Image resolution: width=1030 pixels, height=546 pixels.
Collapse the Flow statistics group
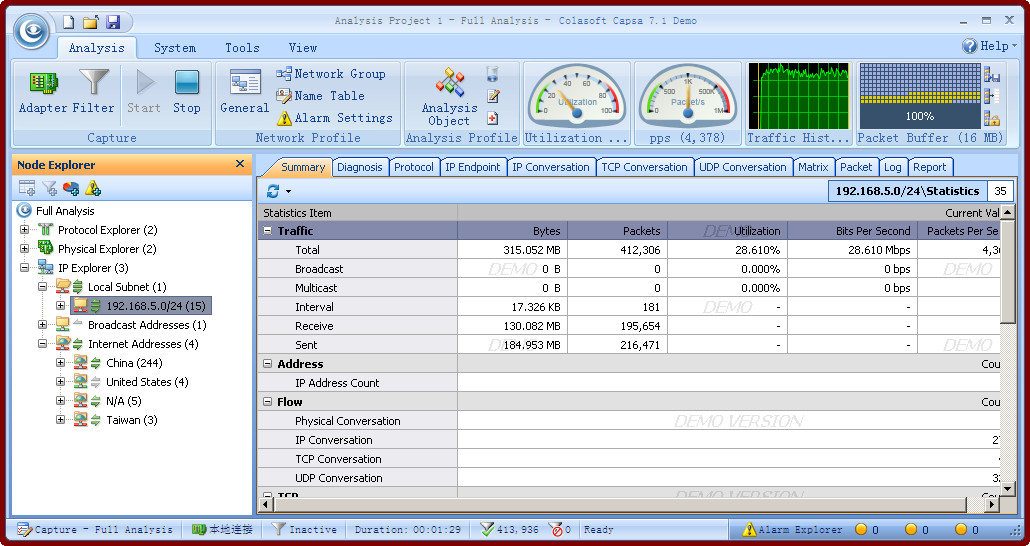point(268,402)
